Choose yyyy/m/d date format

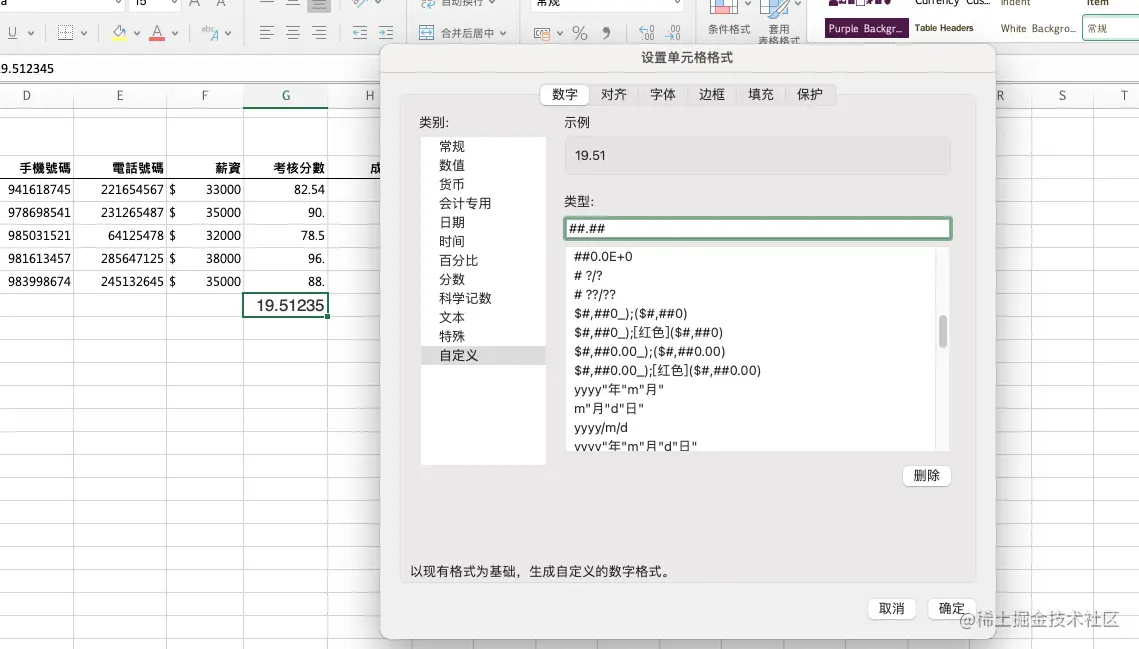pyautogui.click(x=751, y=427)
